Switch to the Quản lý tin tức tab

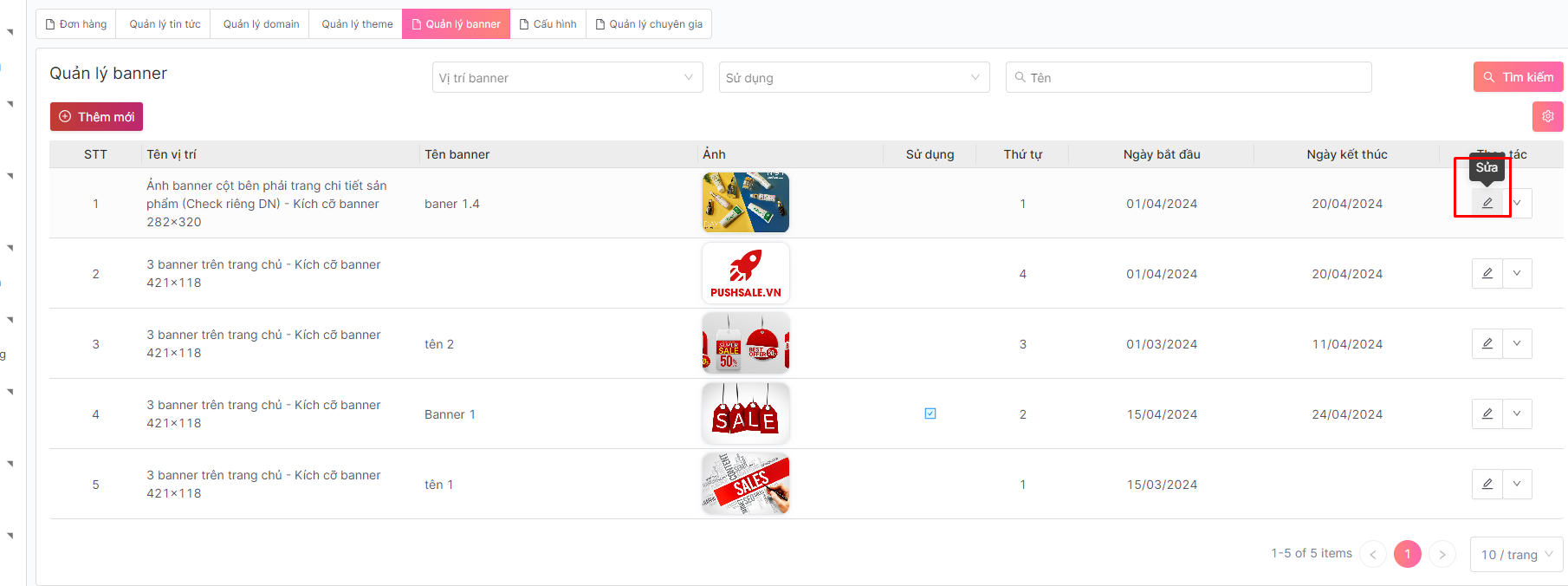click(x=165, y=24)
